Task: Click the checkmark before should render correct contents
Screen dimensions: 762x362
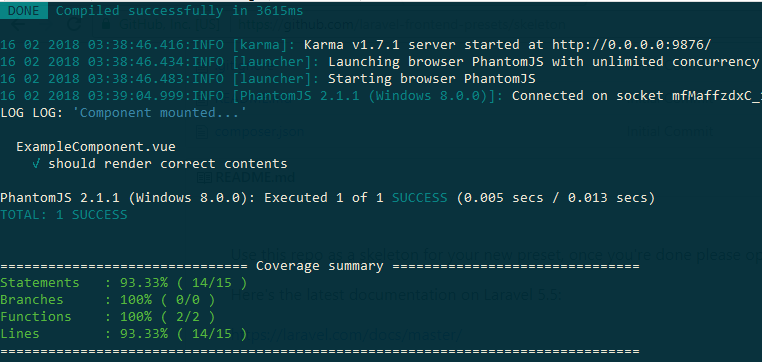Action: click(x=36, y=164)
